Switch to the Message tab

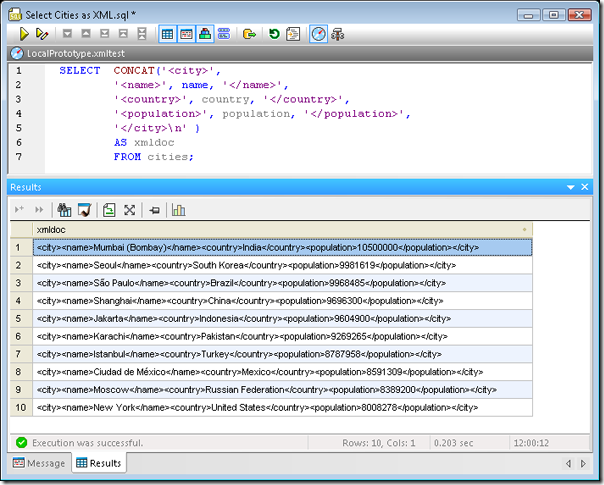click(x=38, y=463)
